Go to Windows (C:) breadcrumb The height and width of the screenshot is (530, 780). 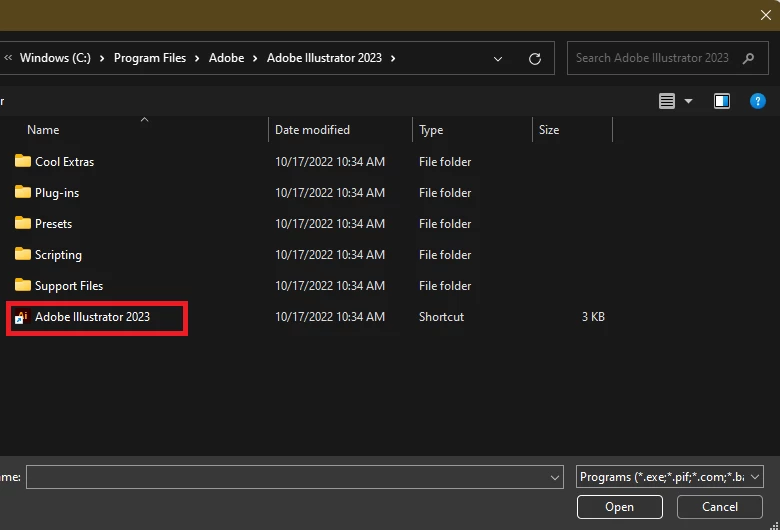click(x=55, y=58)
